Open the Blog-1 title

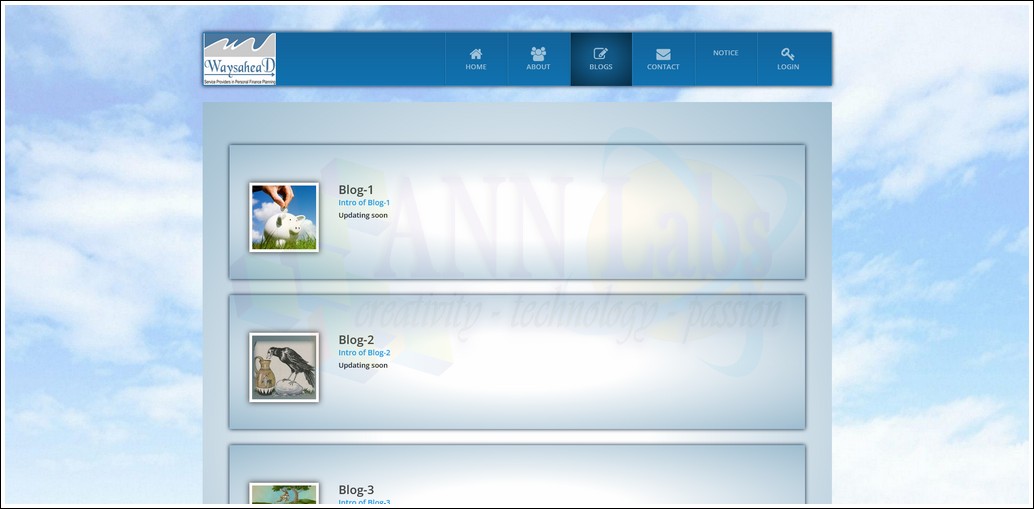click(x=356, y=190)
